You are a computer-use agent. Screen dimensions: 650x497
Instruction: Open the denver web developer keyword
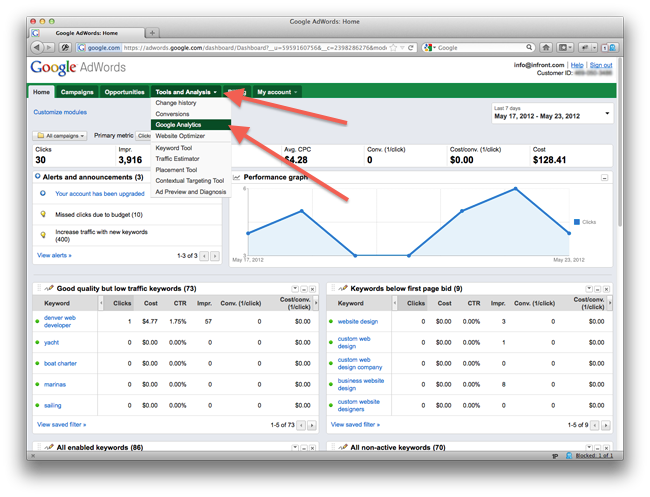tap(60, 322)
